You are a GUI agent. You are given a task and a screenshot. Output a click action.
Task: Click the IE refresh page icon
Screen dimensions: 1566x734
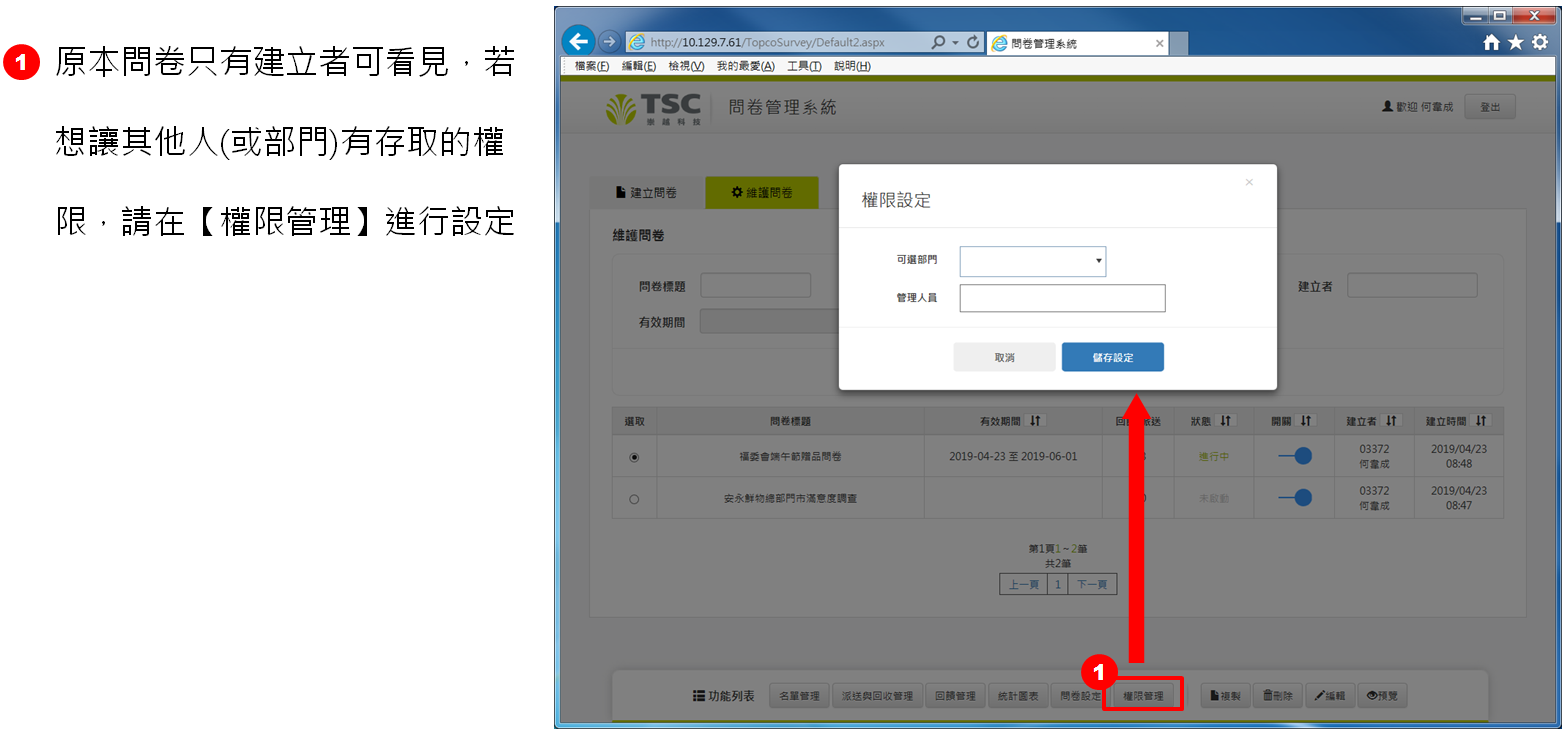click(973, 43)
